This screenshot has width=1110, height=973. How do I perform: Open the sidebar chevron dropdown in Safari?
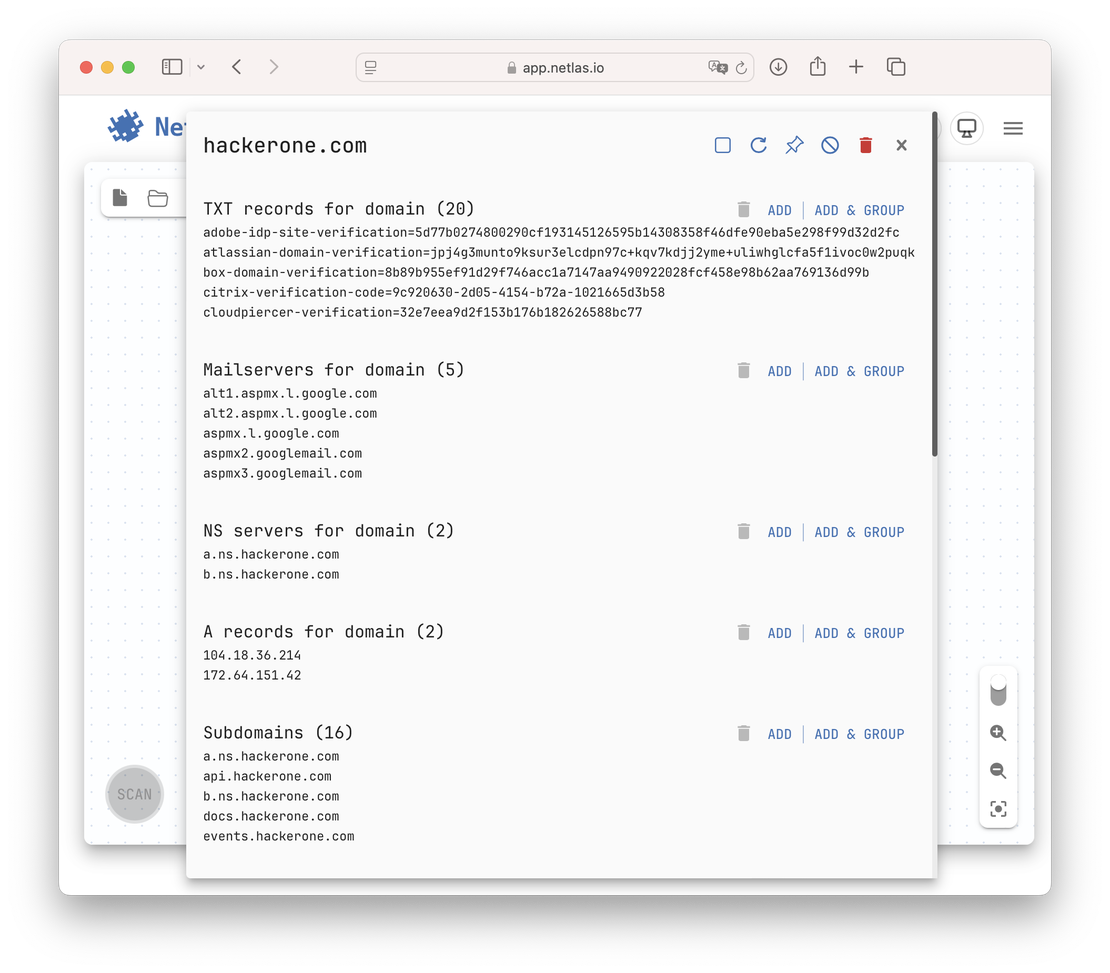click(200, 66)
